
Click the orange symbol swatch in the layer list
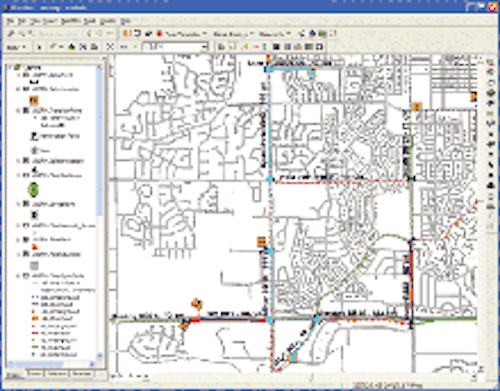(x=34, y=100)
